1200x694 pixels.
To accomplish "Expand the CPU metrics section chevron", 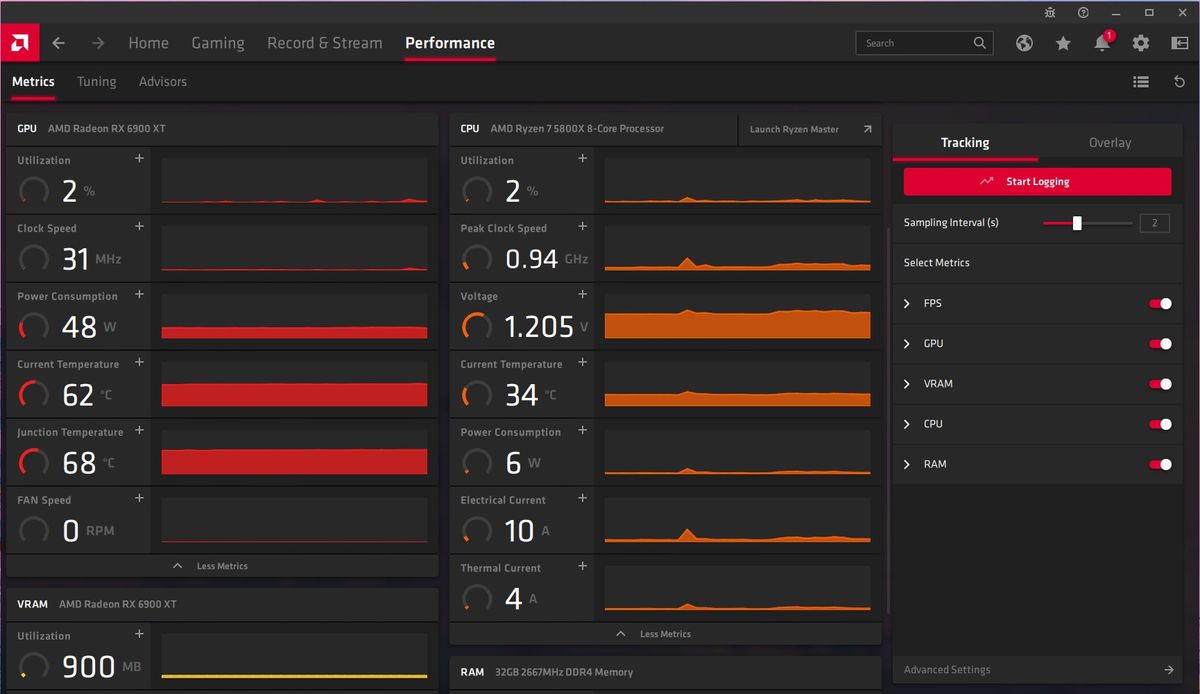I will click(x=907, y=423).
